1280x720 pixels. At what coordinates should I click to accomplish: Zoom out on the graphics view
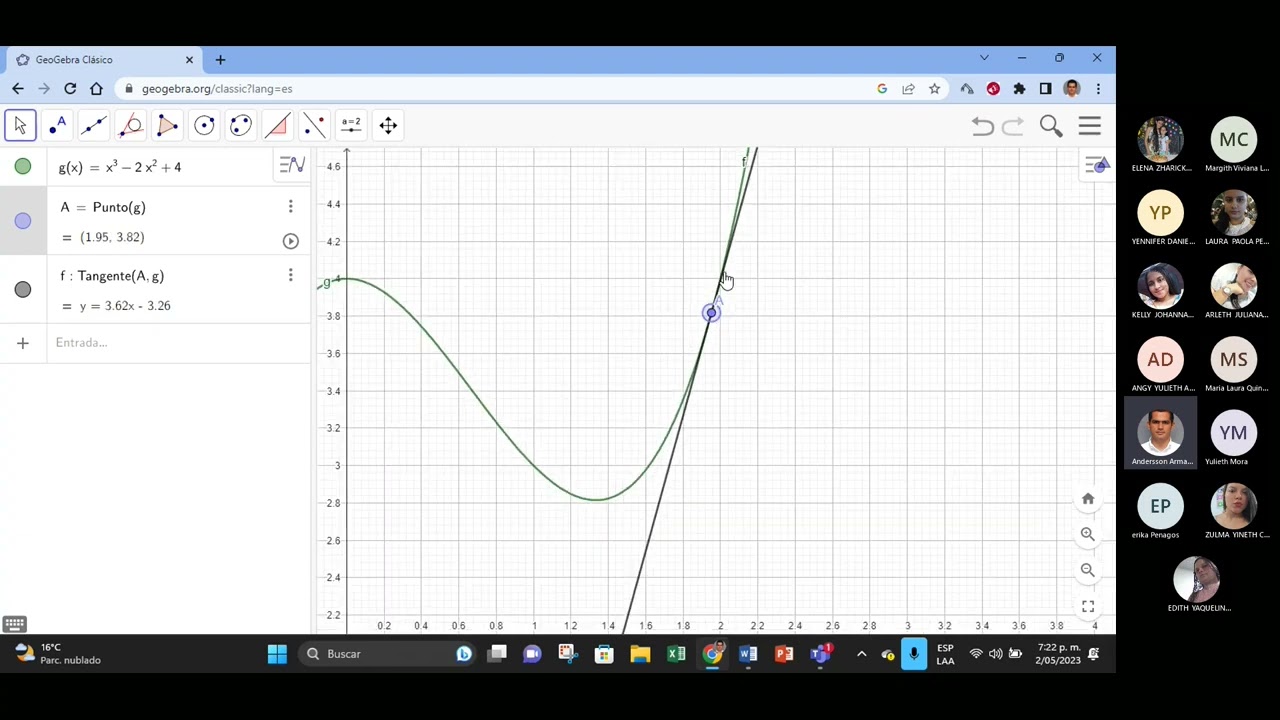coord(1088,570)
